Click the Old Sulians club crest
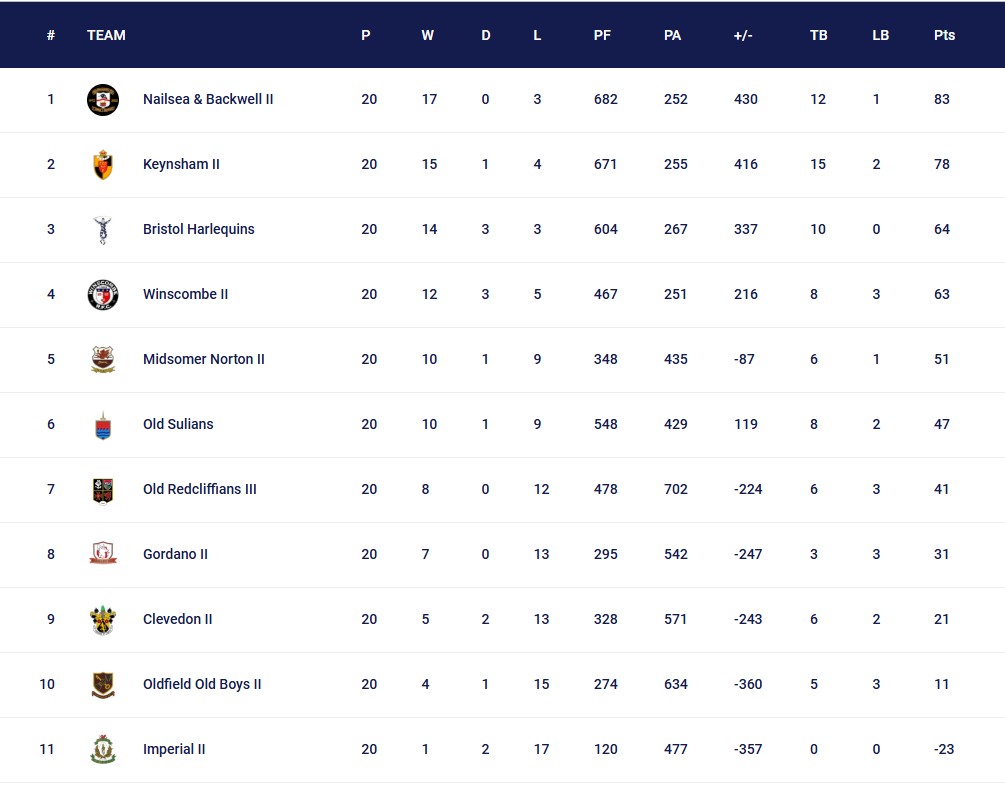The width and height of the screenshot is (1005, 797). point(102,425)
